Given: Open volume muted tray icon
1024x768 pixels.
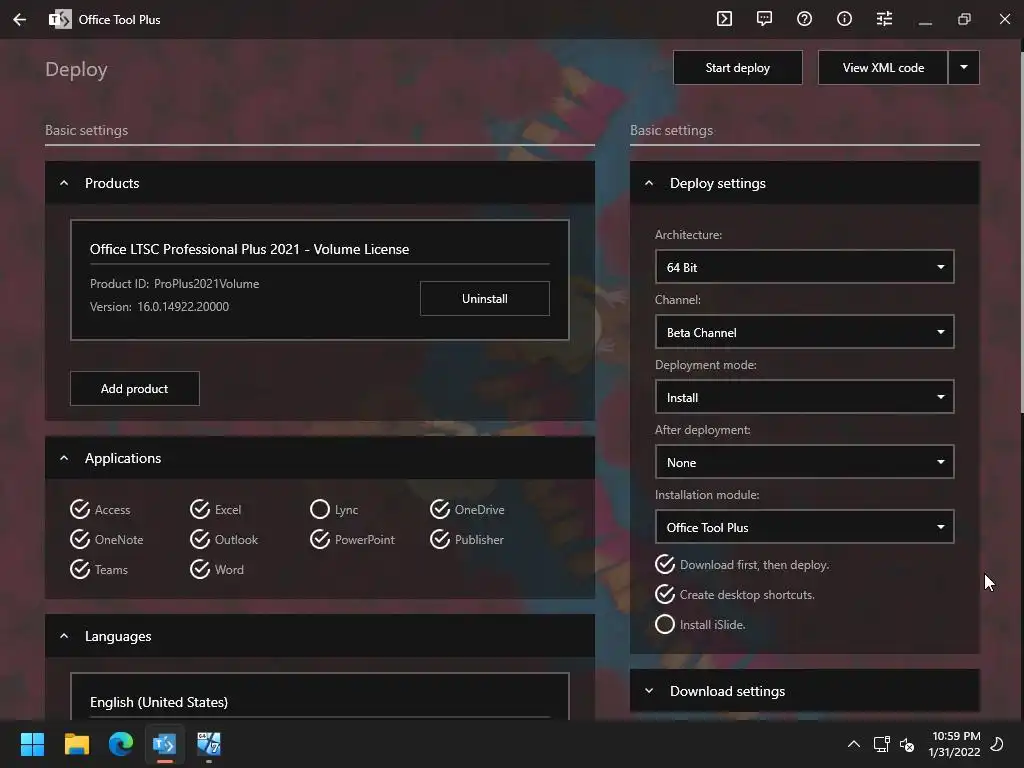Looking at the screenshot, I should coord(907,744).
